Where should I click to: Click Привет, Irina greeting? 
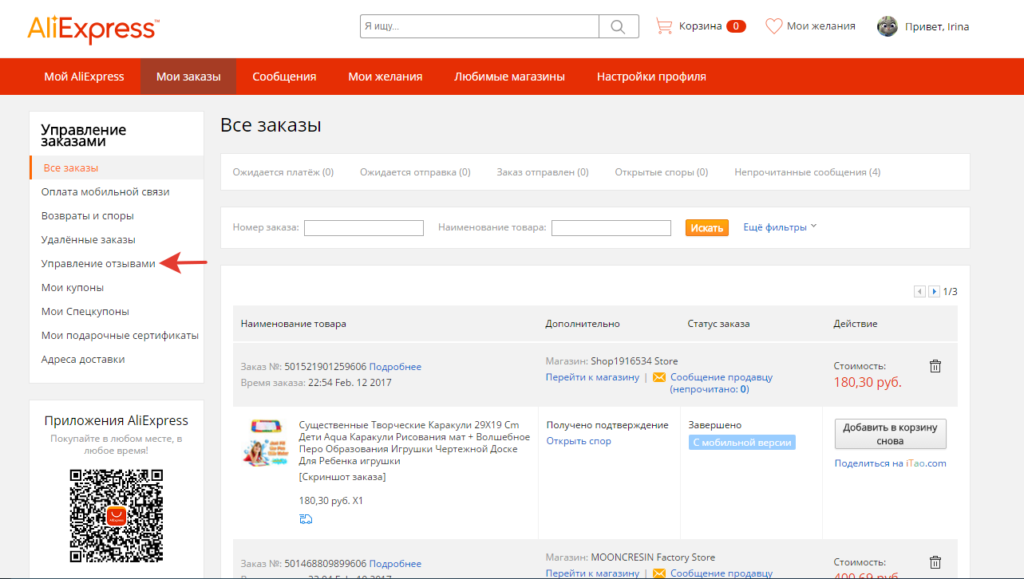click(x=936, y=27)
